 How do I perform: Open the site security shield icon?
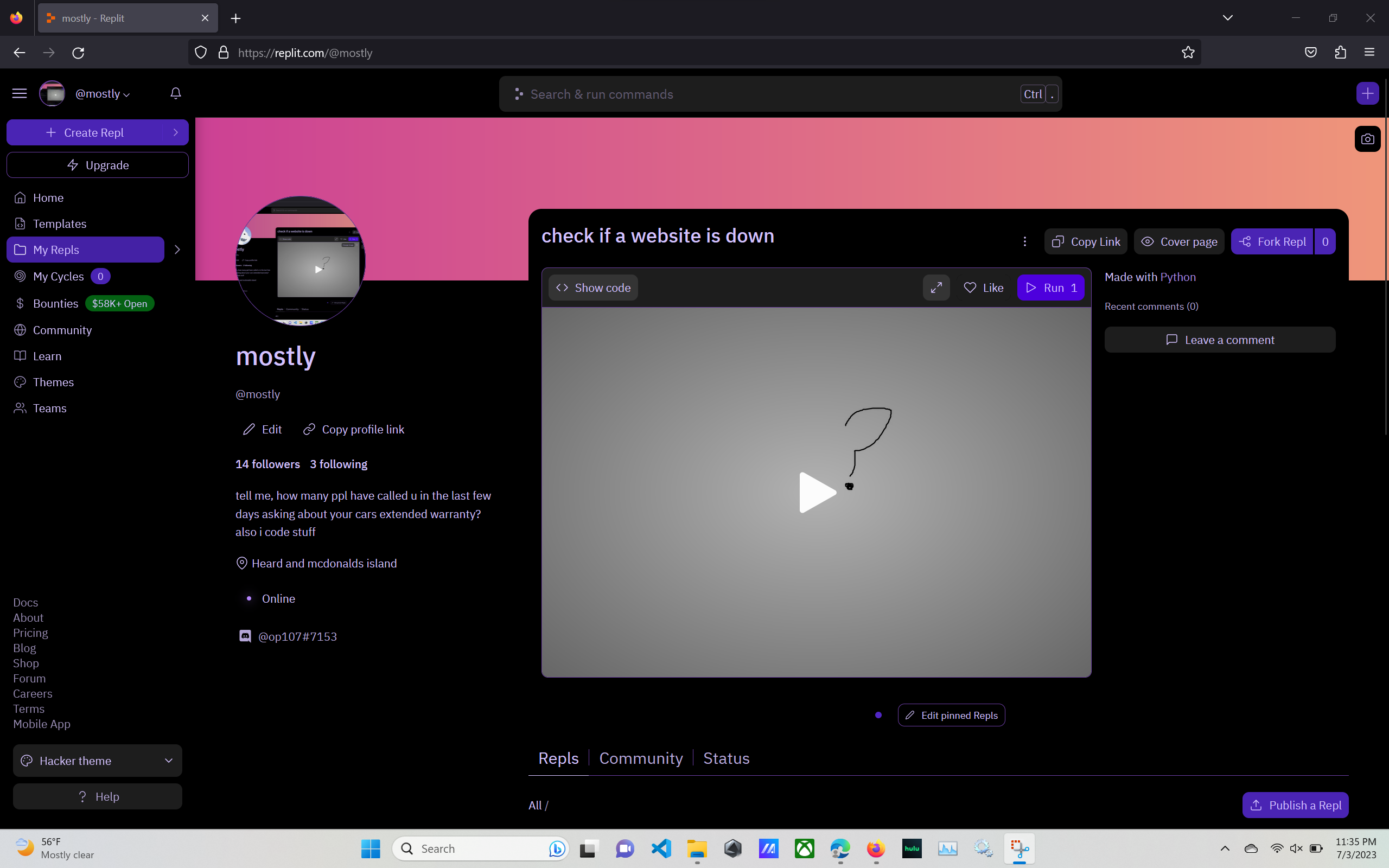tap(201, 53)
